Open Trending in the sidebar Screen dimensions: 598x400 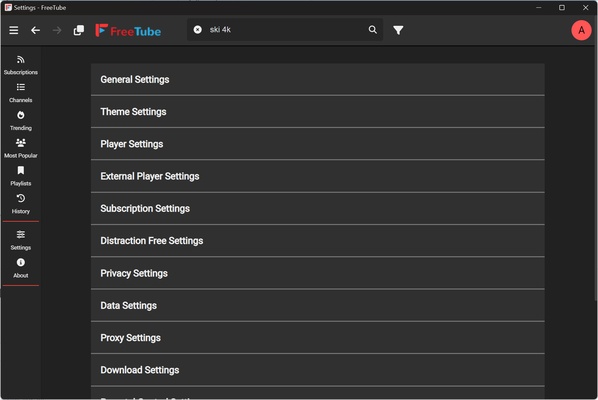pos(21,121)
